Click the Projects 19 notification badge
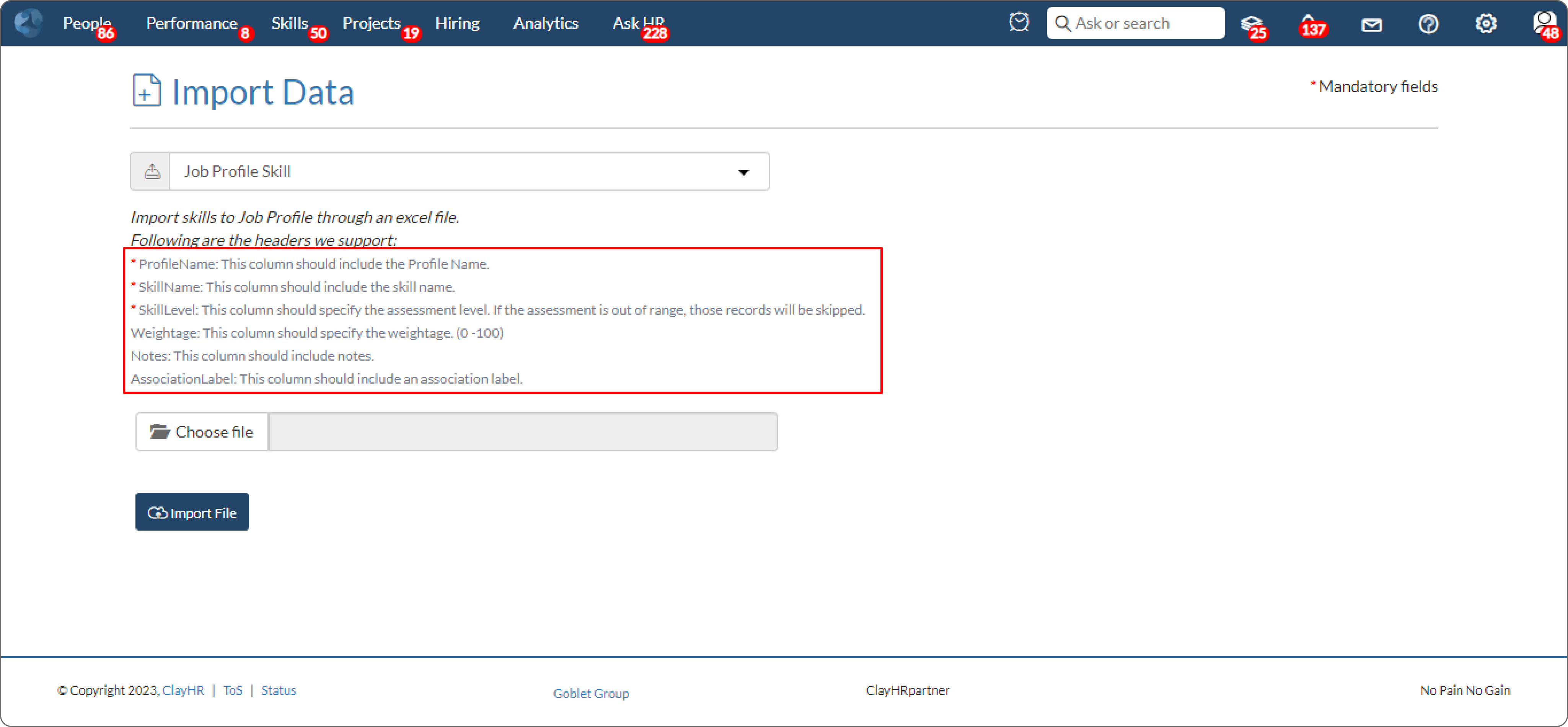 (x=411, y=33)
